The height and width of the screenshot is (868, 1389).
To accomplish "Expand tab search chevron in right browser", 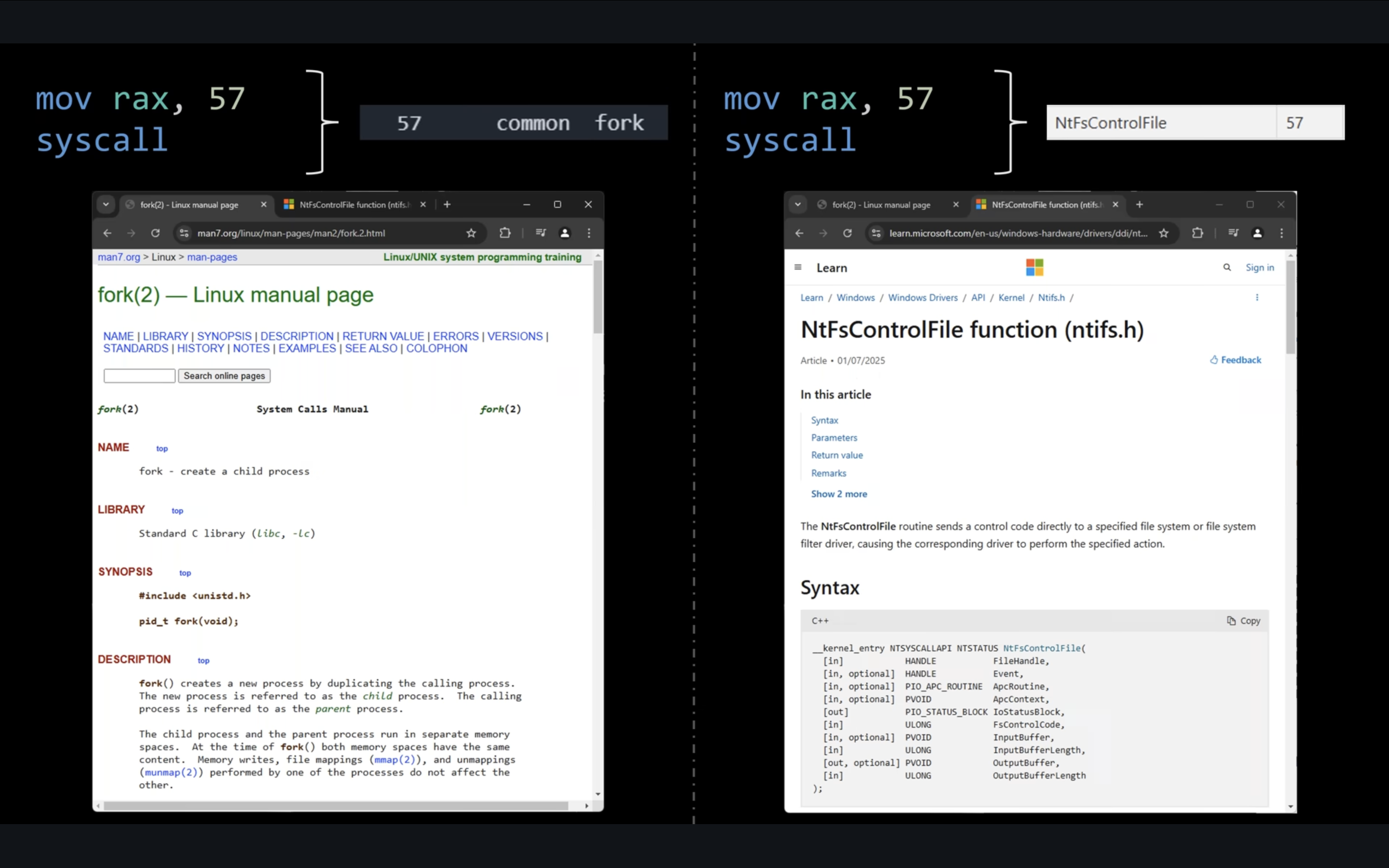I will point(798,204).
